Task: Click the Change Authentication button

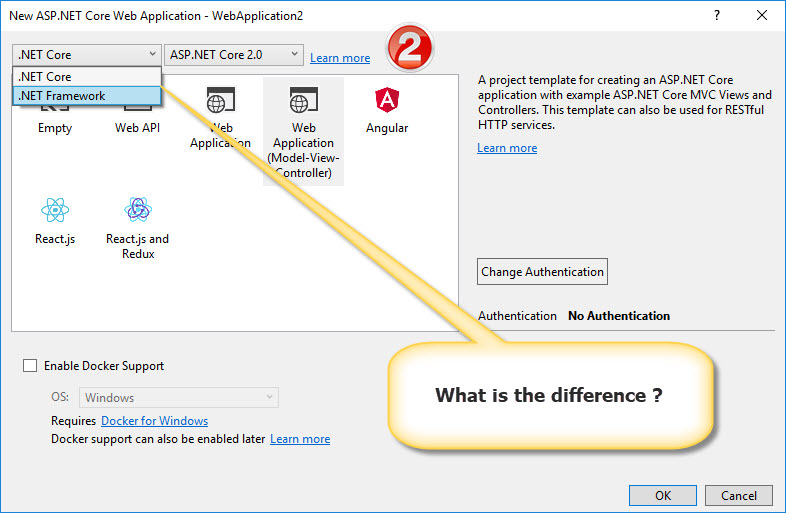Action: (542, 272)
